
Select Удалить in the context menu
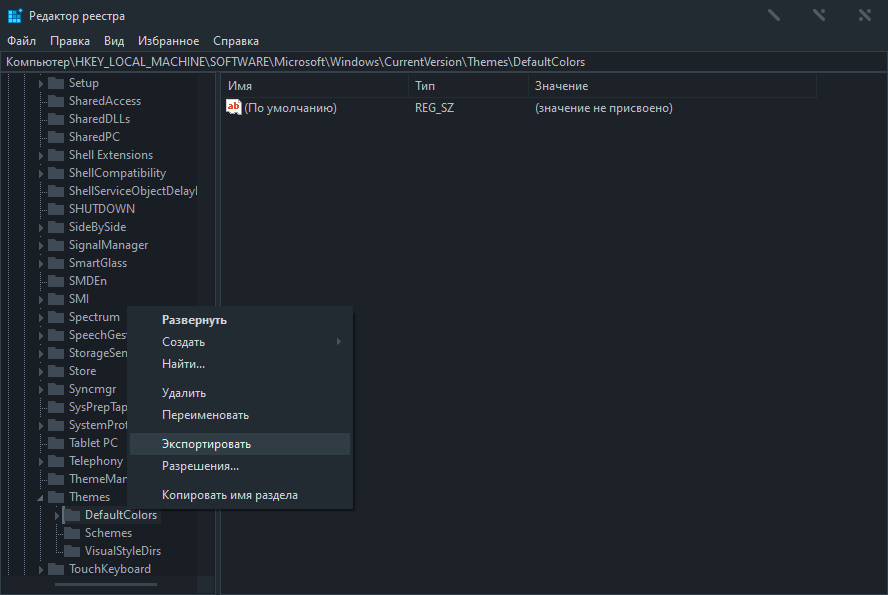coord(184,393)
